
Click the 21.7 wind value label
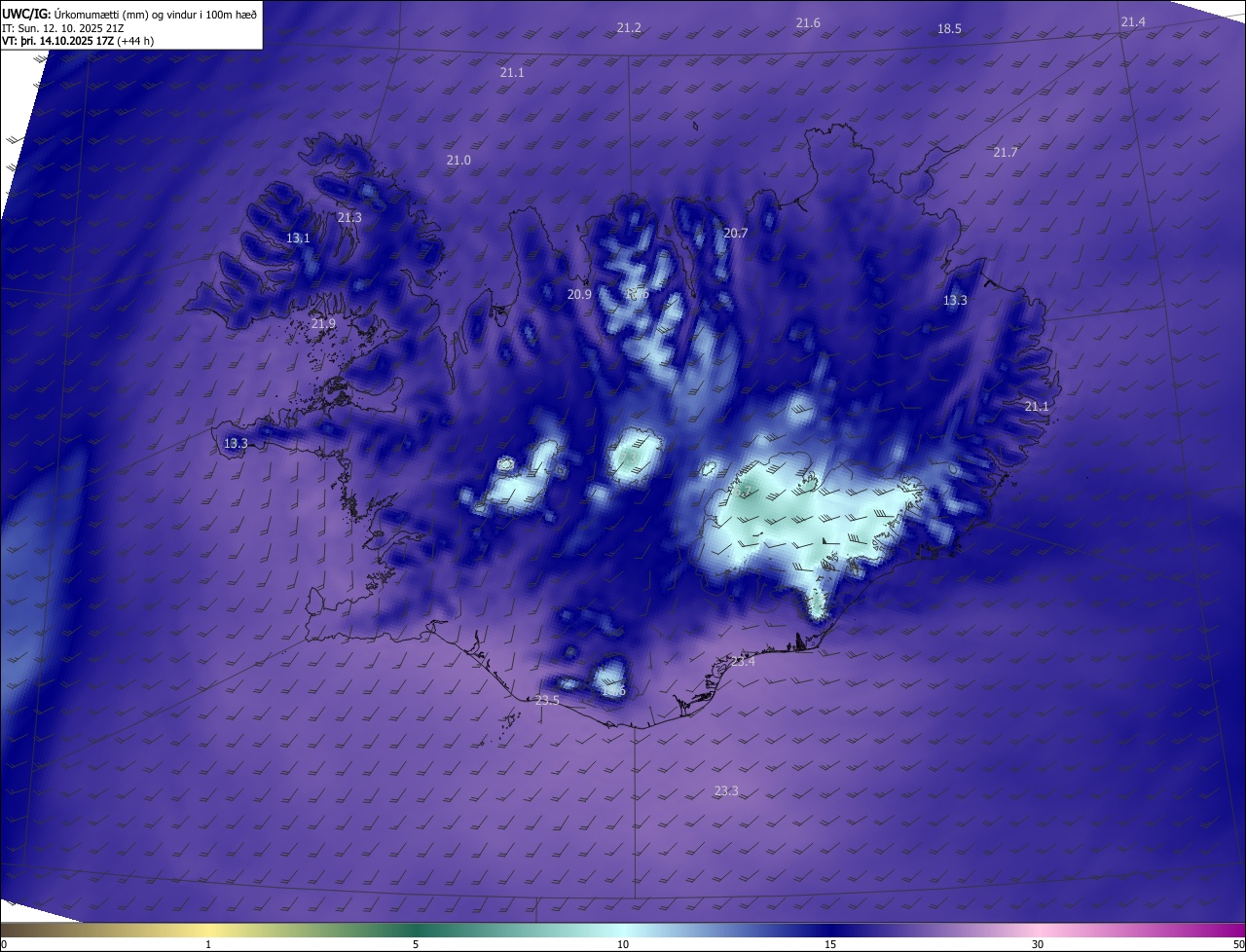(x=1006, y=152)
